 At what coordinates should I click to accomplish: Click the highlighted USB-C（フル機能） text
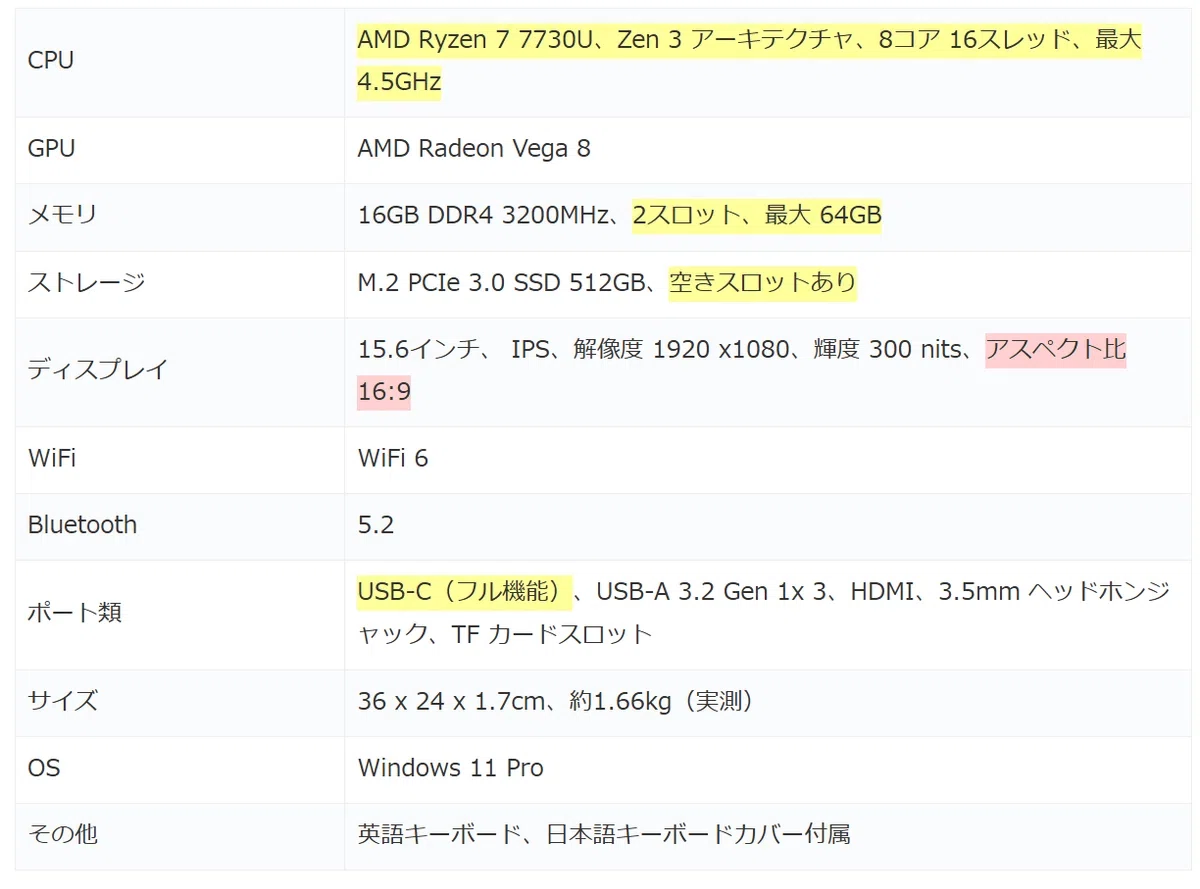click(x=464, y=592)
